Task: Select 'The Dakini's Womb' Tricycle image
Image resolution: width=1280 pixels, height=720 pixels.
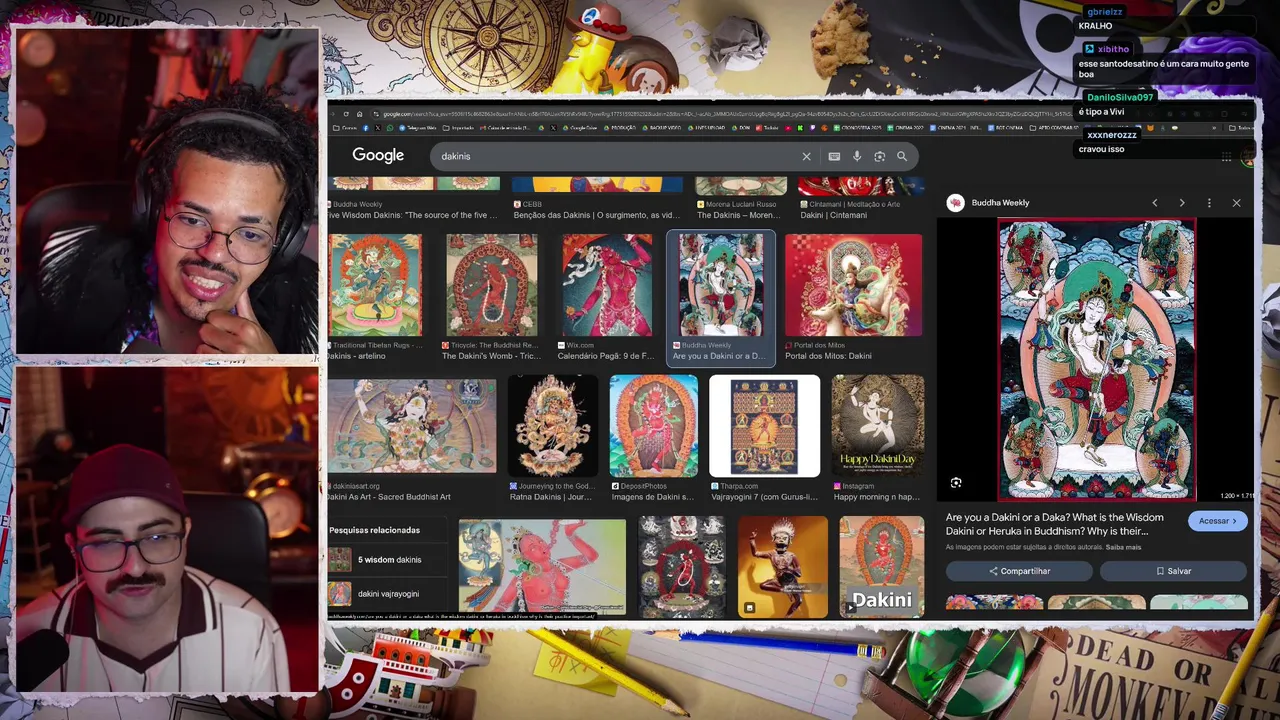Action: pyautogui.click(x=491, y=286)
